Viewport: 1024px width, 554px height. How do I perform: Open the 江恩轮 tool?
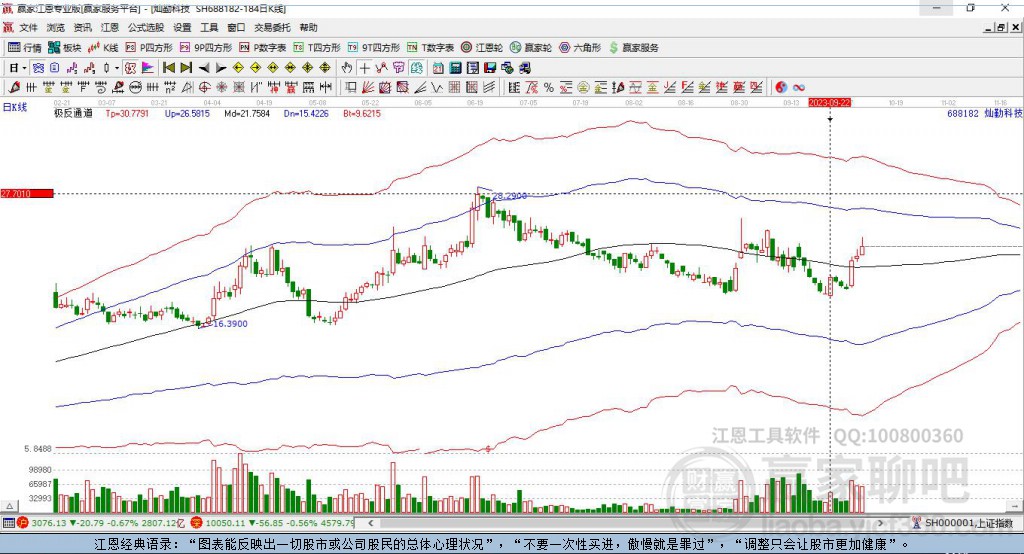click(482, 48)
